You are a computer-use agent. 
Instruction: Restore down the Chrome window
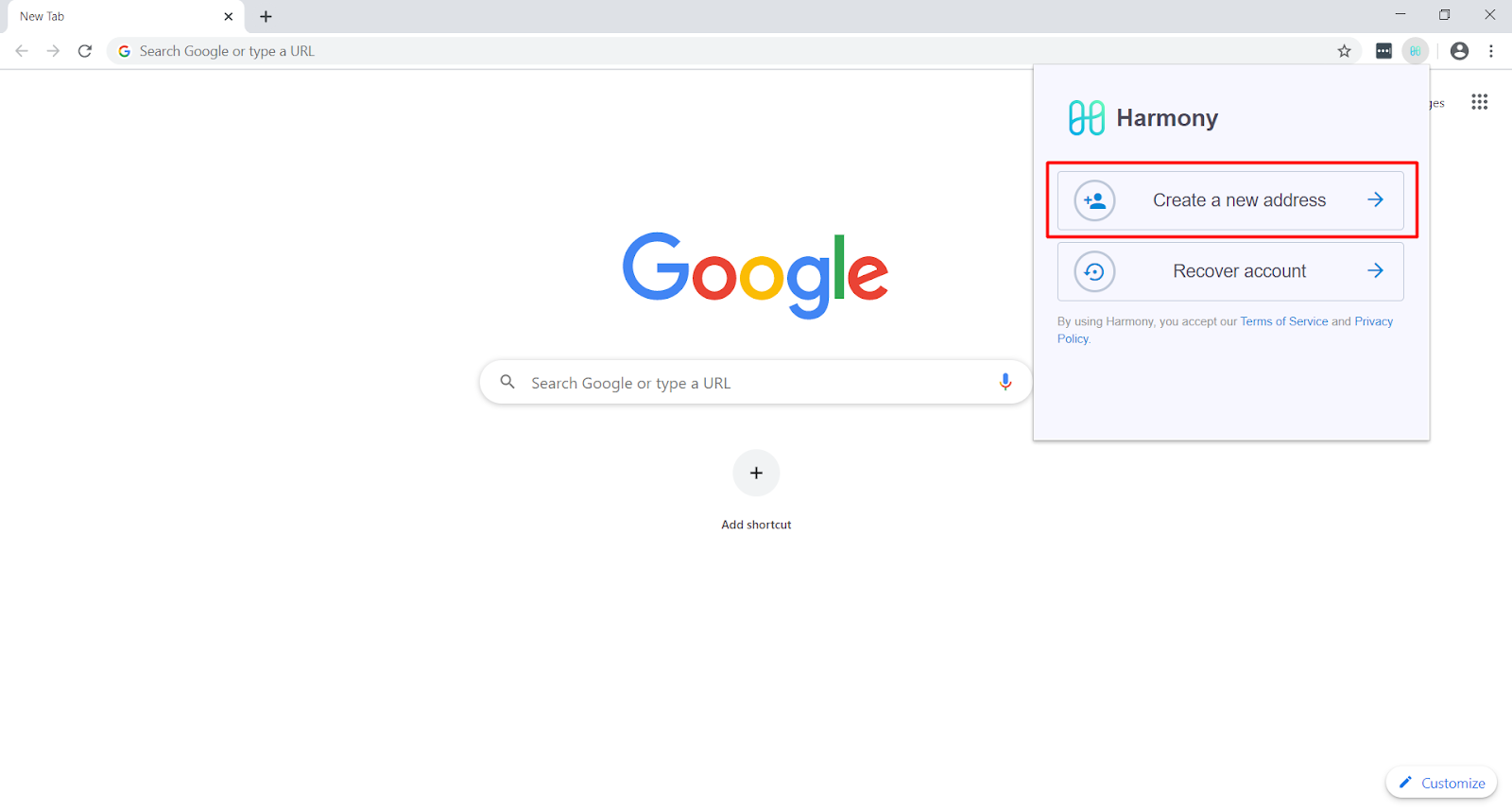tap(1445, 14)
